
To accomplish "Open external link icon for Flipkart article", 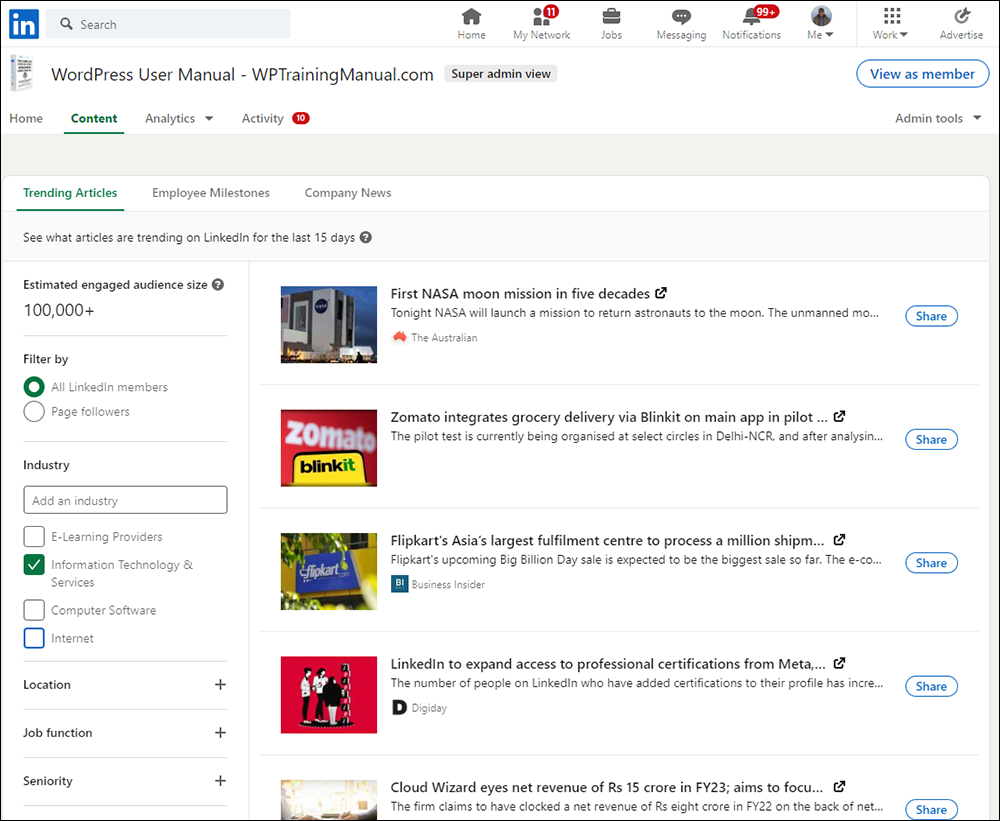I will pyautogui.click(x=839, y=540).
